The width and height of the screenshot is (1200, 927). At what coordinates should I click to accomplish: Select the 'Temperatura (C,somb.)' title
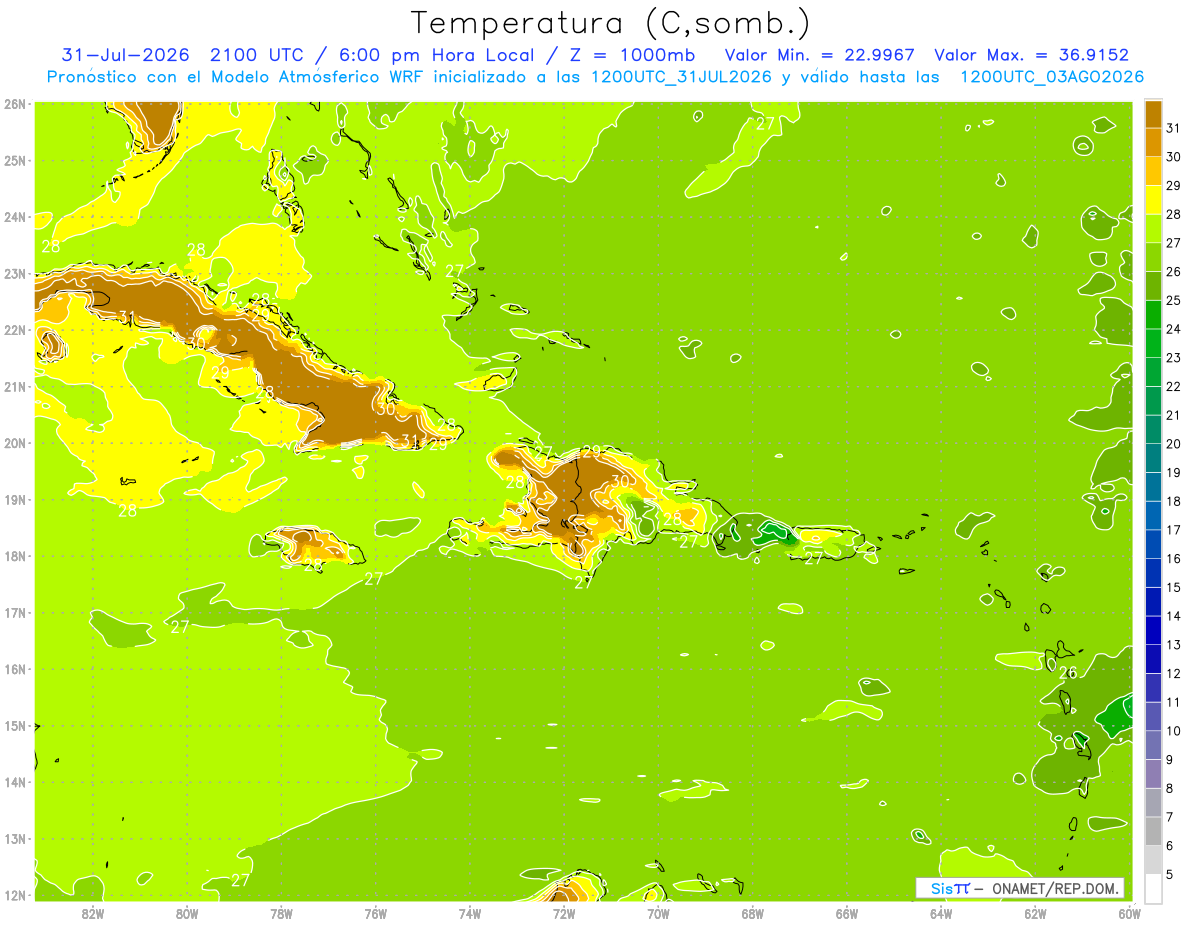[610, 23]
